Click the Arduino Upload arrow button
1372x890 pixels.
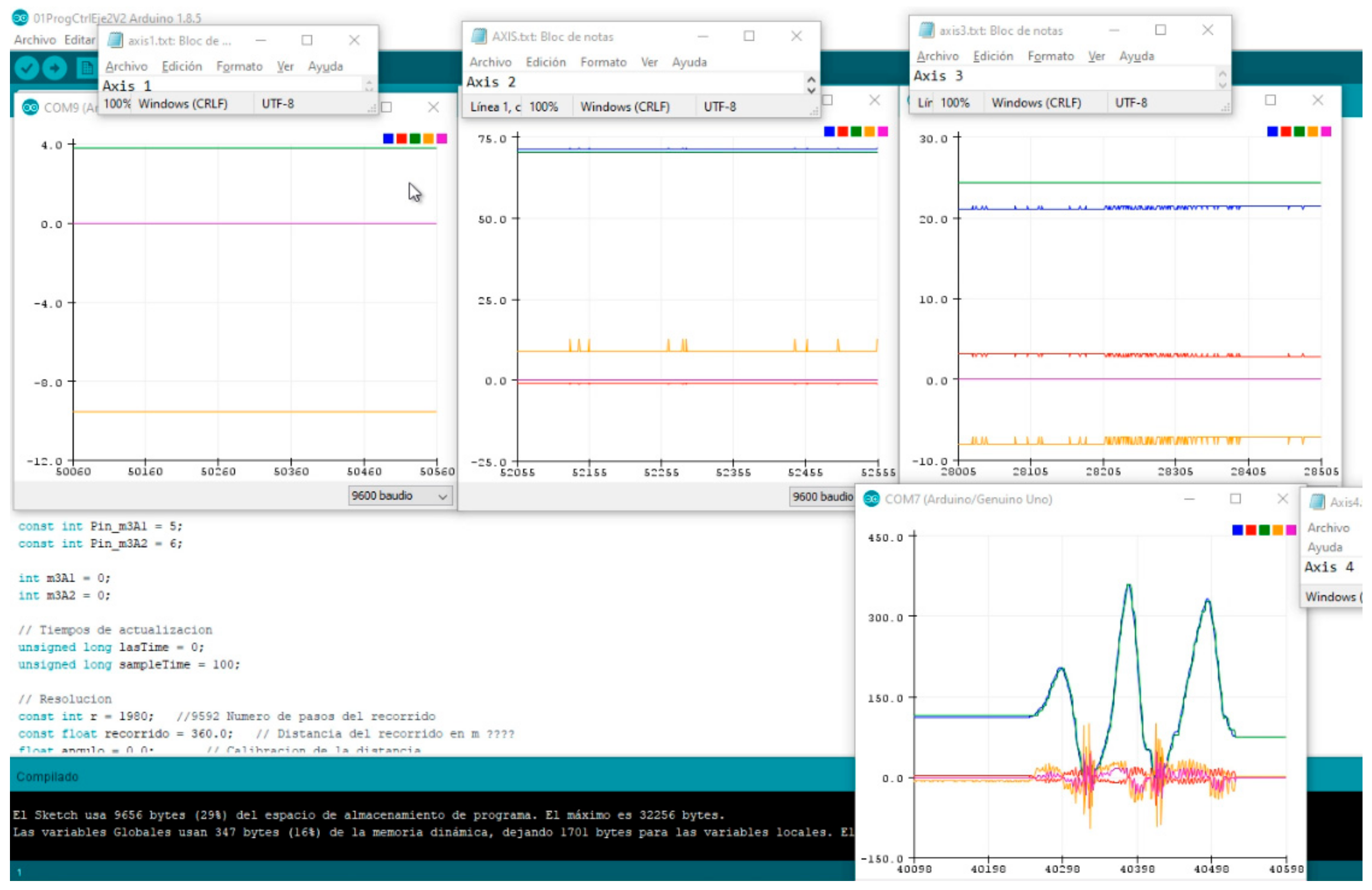[x=55, y=68]
